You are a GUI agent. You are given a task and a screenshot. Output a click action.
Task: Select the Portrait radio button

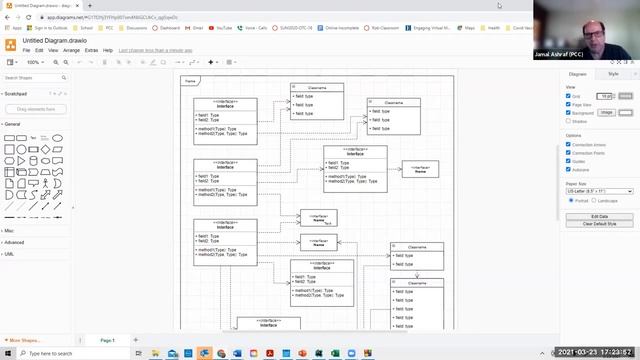pyautogui.click(x=571, y=200)
